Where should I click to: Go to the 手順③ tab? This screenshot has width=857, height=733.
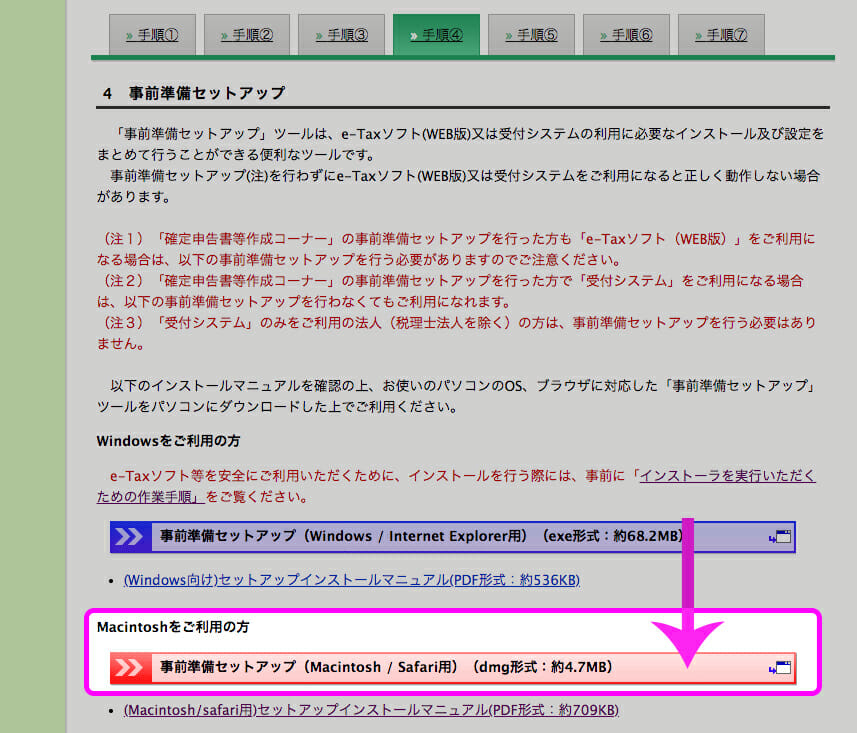(342, 35)
